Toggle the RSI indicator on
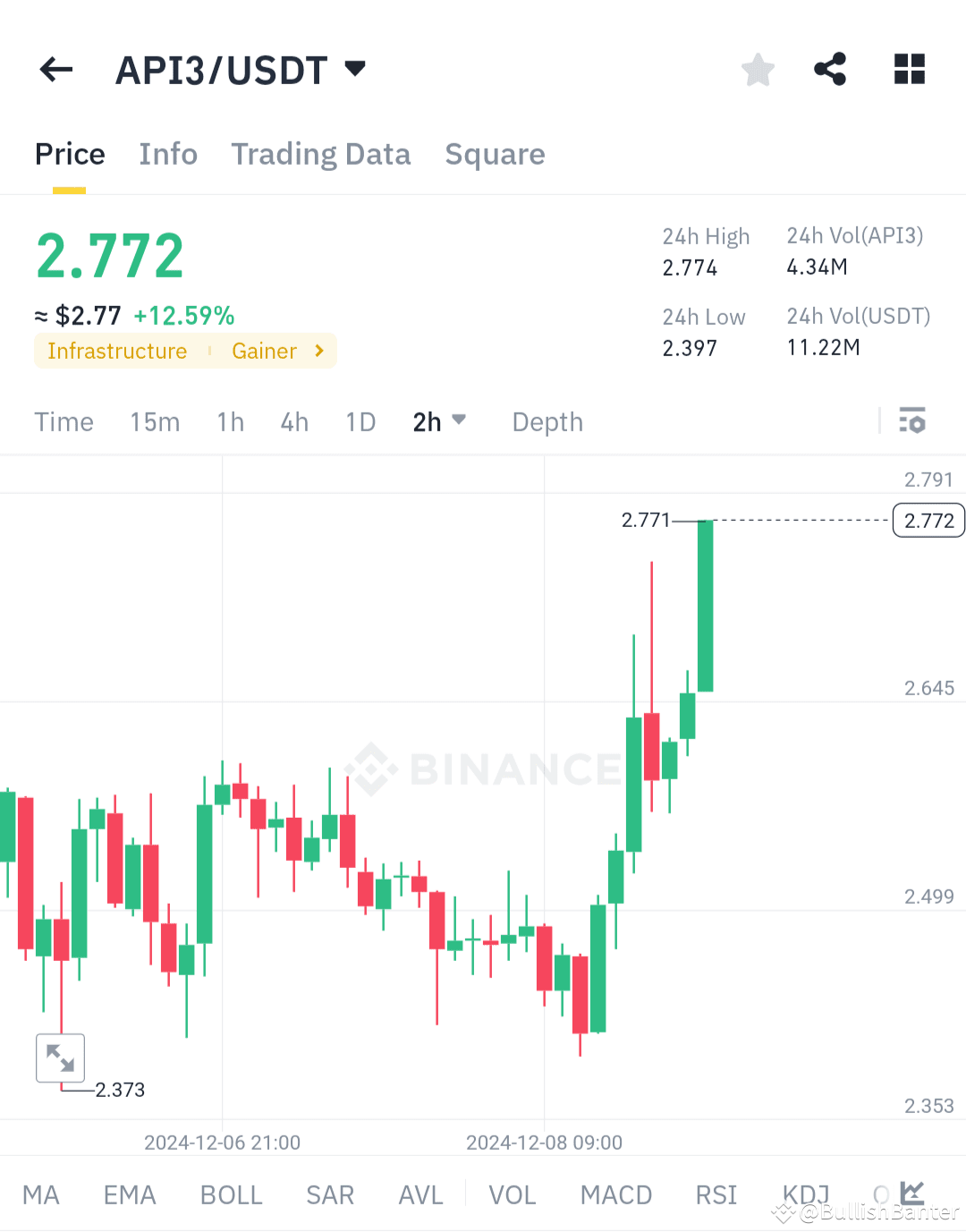This screenshot has height=1232, width=966. [x=715, y=1194]
